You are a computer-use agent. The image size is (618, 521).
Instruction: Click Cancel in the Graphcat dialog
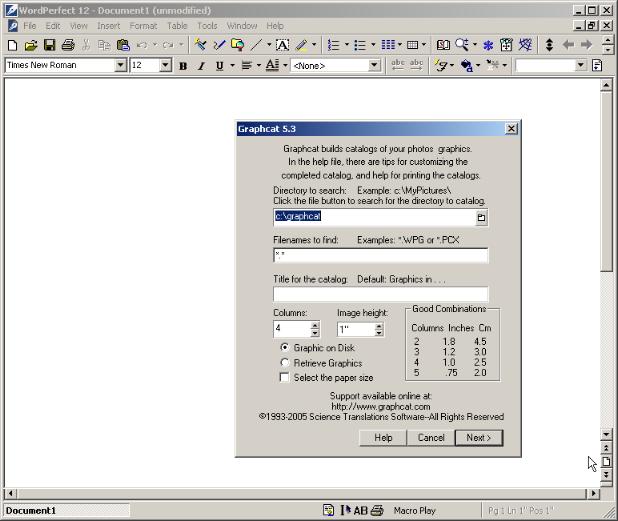point(431,438)
